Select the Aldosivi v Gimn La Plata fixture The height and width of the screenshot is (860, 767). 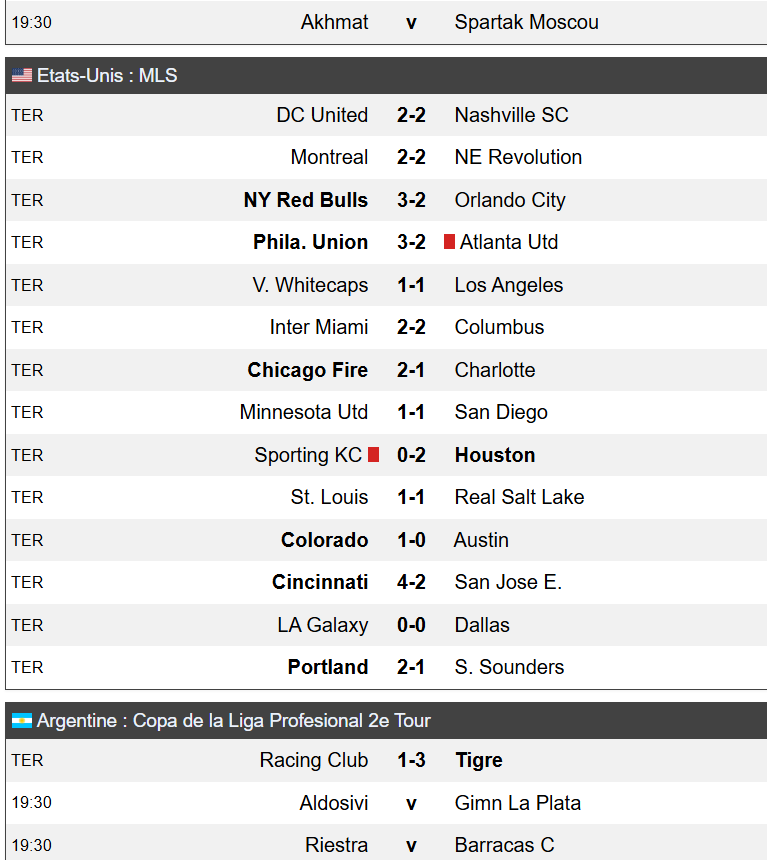click(386, 803)
